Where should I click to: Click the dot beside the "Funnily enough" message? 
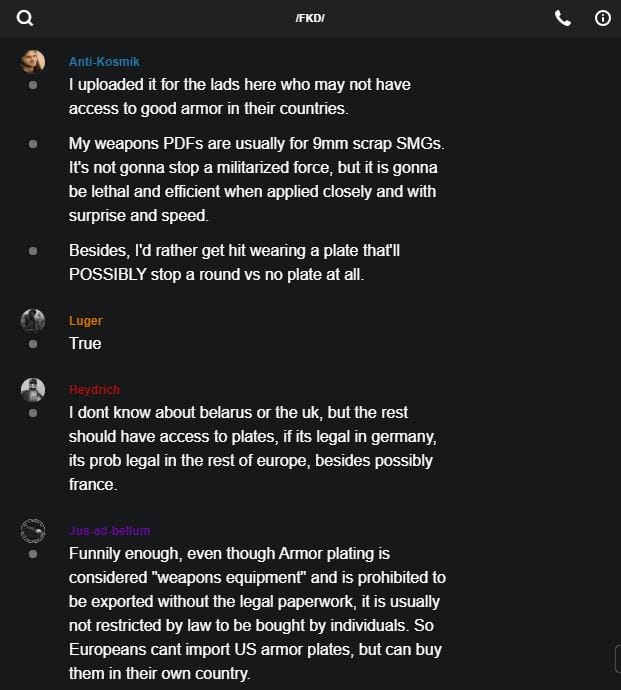[x=33, y=553]
